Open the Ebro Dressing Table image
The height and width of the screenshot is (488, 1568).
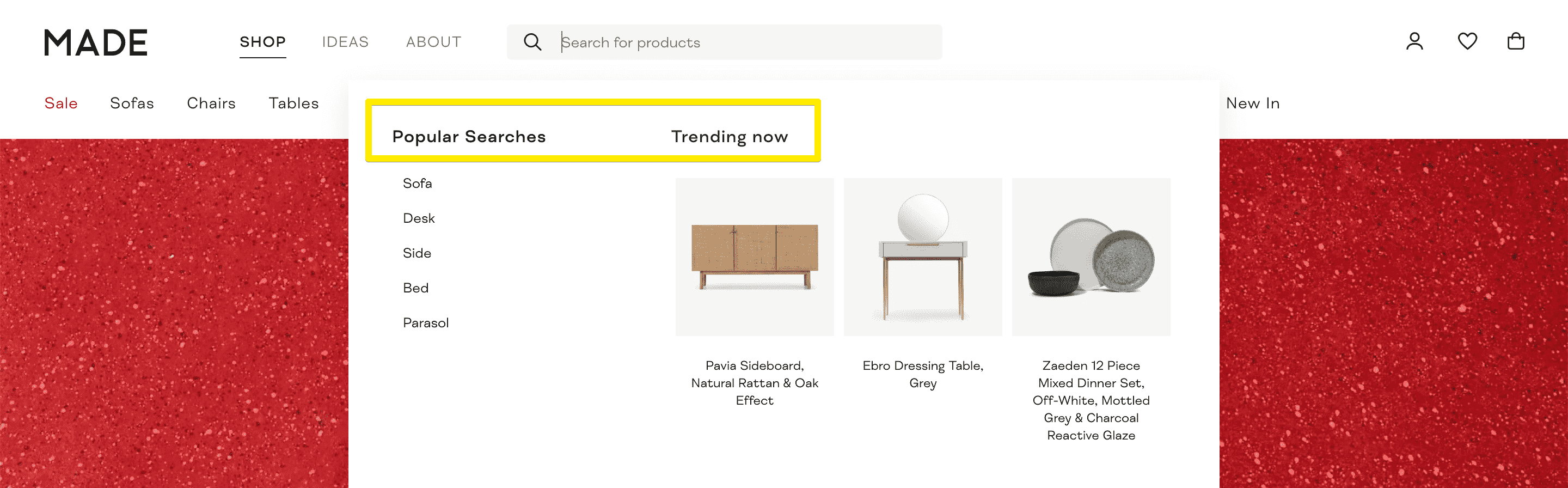point(922,257)
